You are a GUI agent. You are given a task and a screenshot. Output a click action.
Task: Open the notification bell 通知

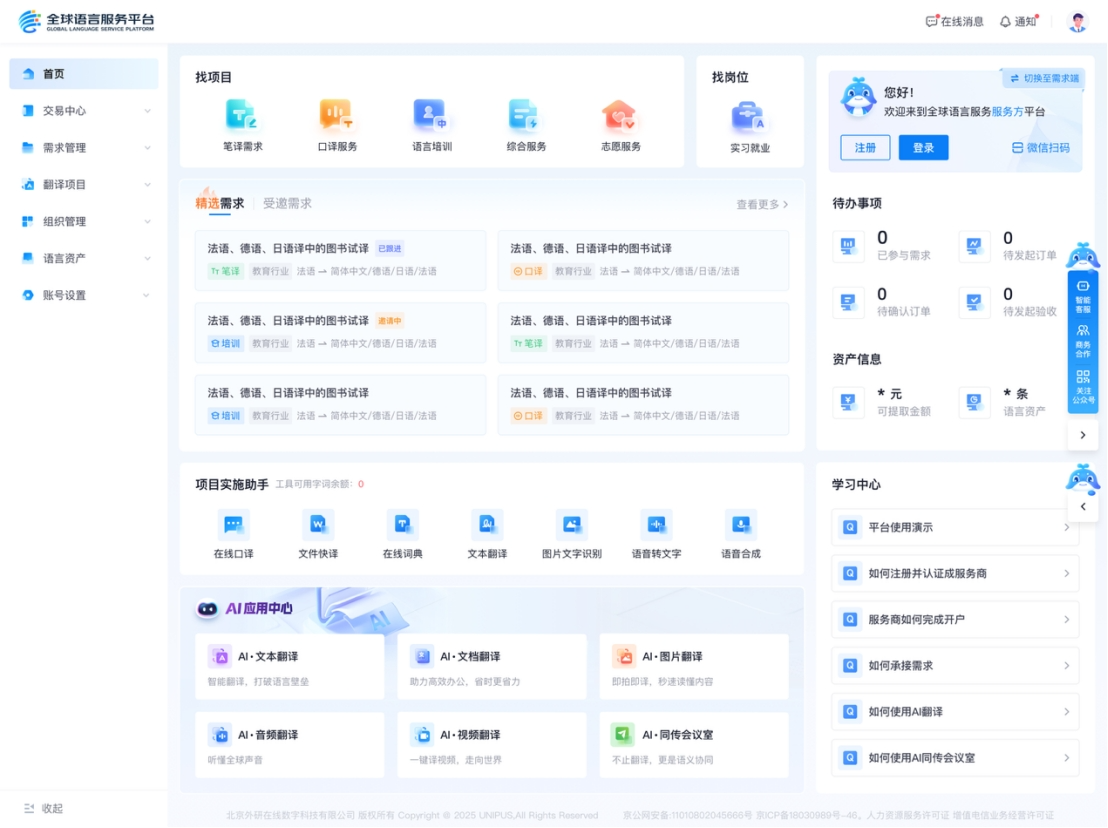coord(1018,21)
